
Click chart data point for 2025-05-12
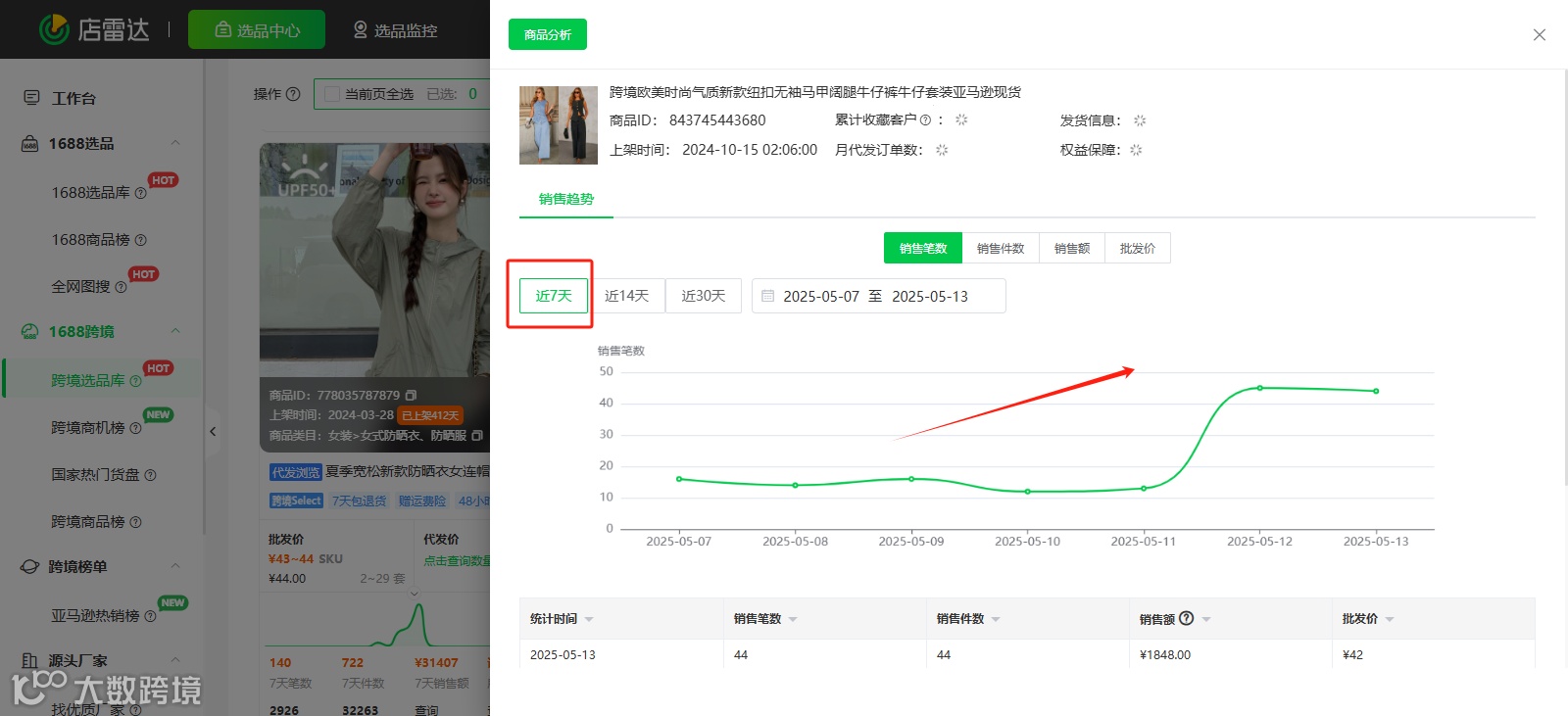(1260, 388)
